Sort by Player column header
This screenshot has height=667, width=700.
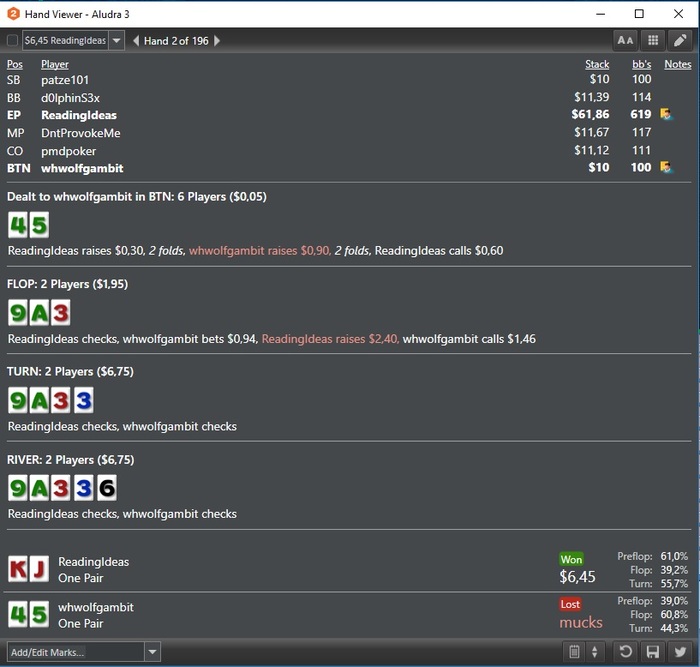point(55,64)
